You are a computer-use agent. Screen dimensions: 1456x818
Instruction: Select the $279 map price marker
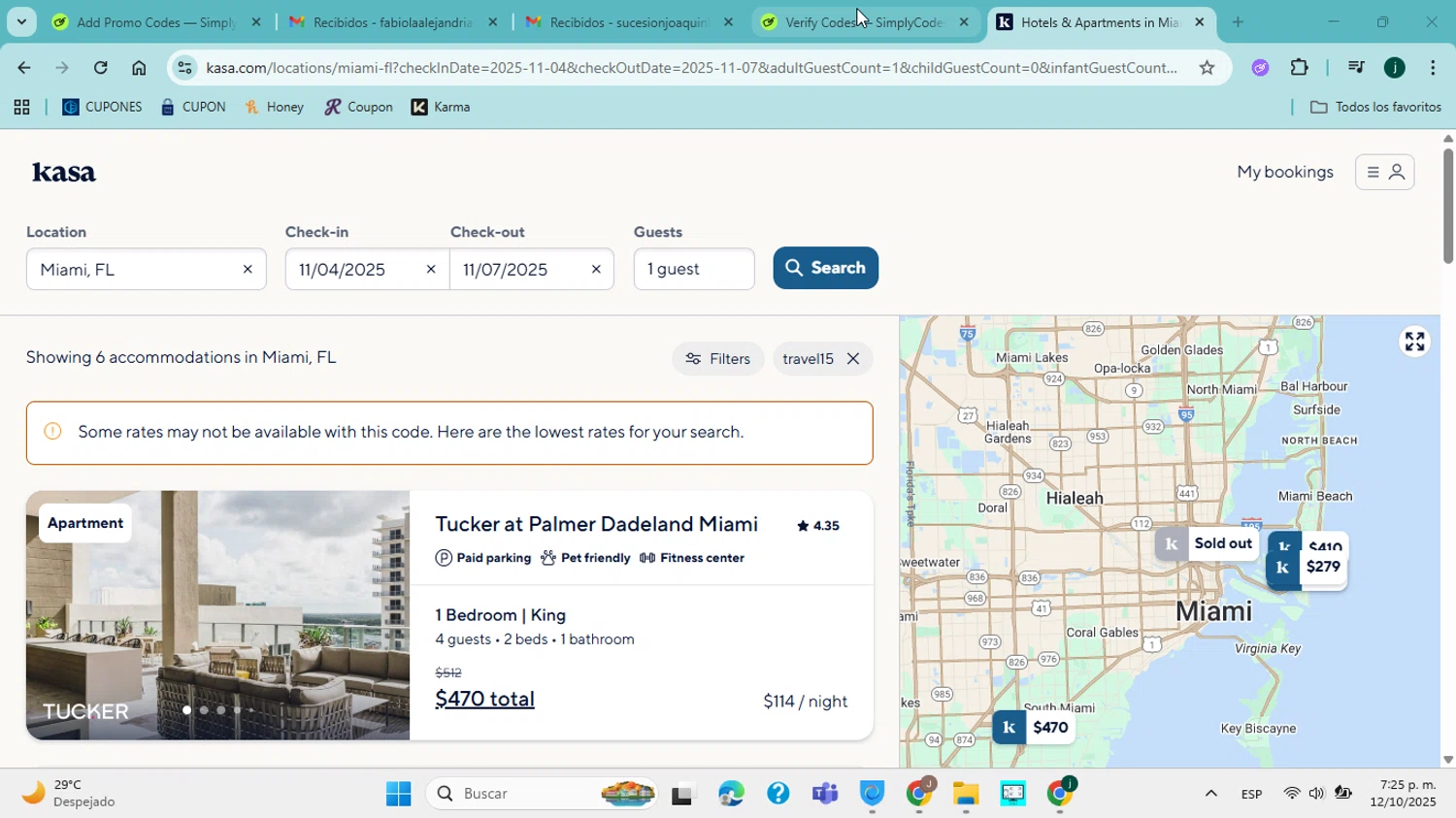tap(1307, 568)
